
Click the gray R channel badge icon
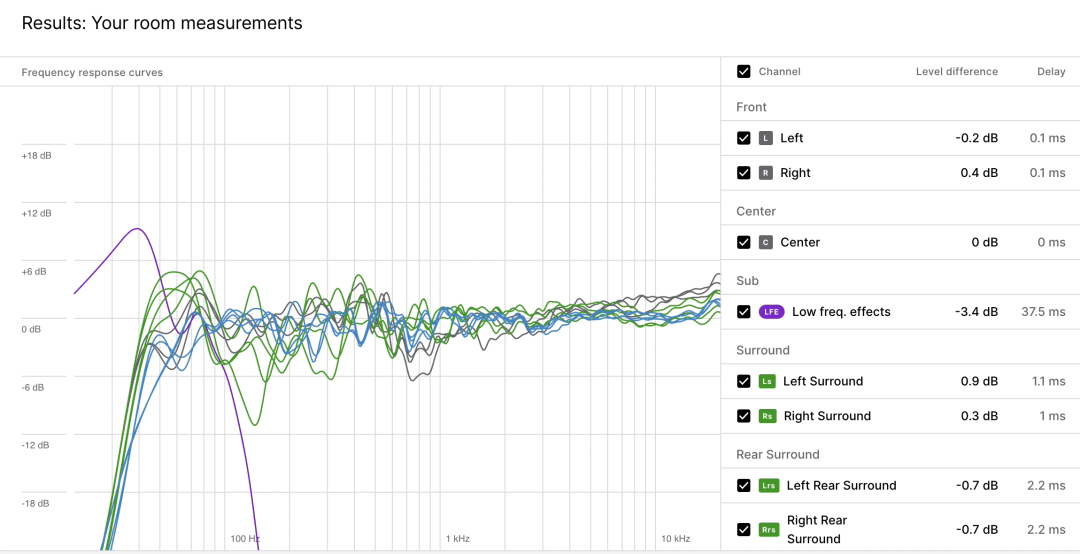coord(765,172)
